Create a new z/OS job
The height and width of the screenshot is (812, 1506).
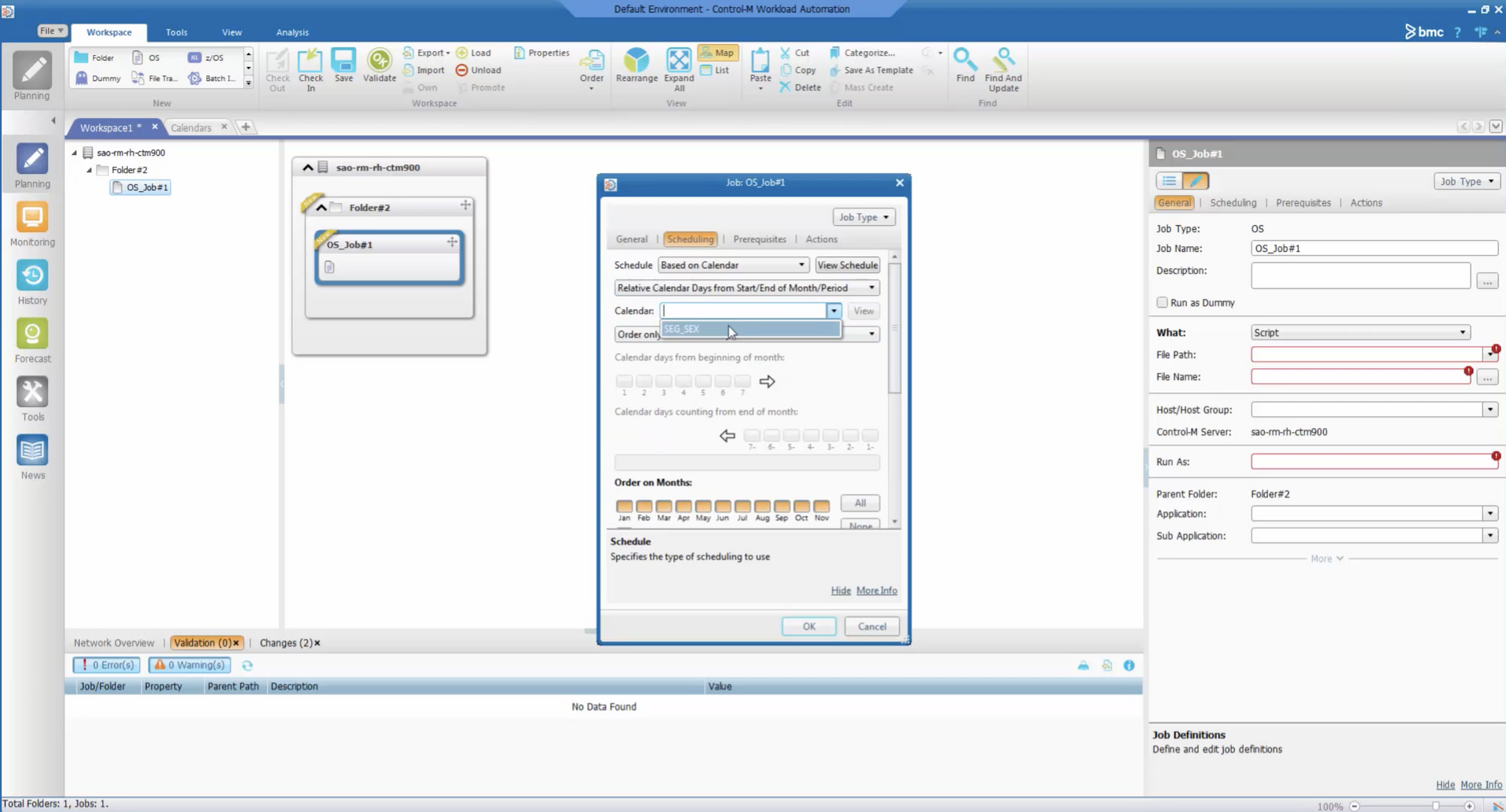pos(206,57)
